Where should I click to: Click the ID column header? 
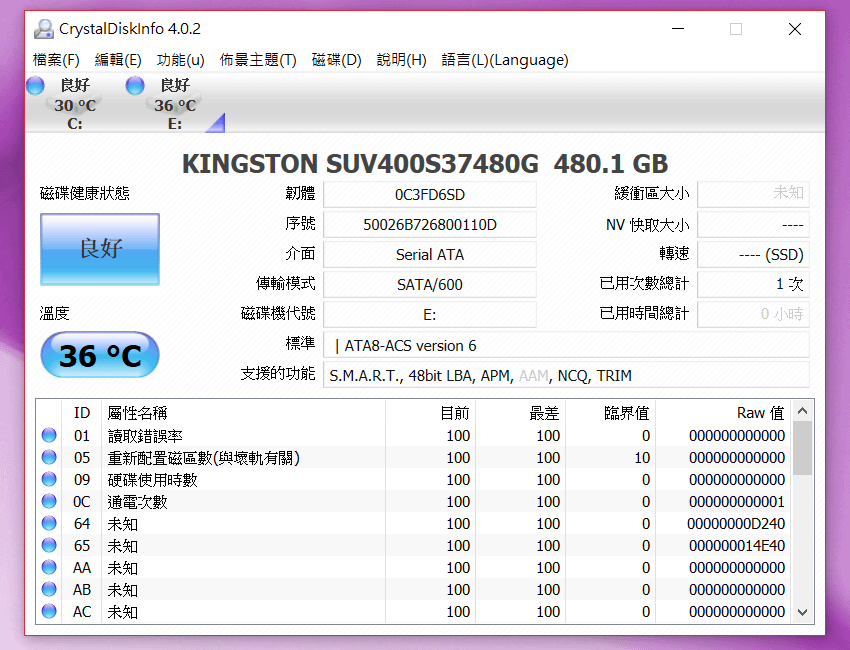coord(81,413)
